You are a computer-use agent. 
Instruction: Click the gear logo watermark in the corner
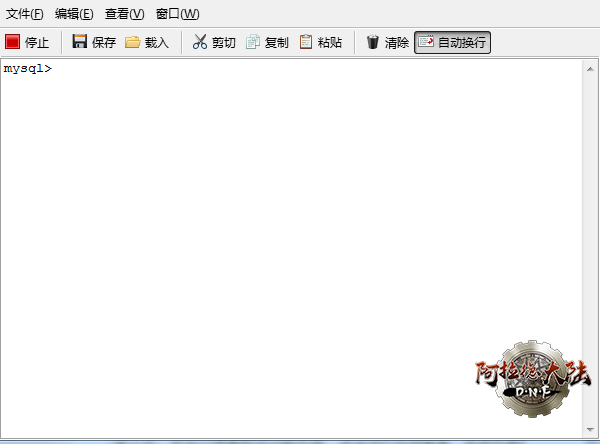(530, 381)
